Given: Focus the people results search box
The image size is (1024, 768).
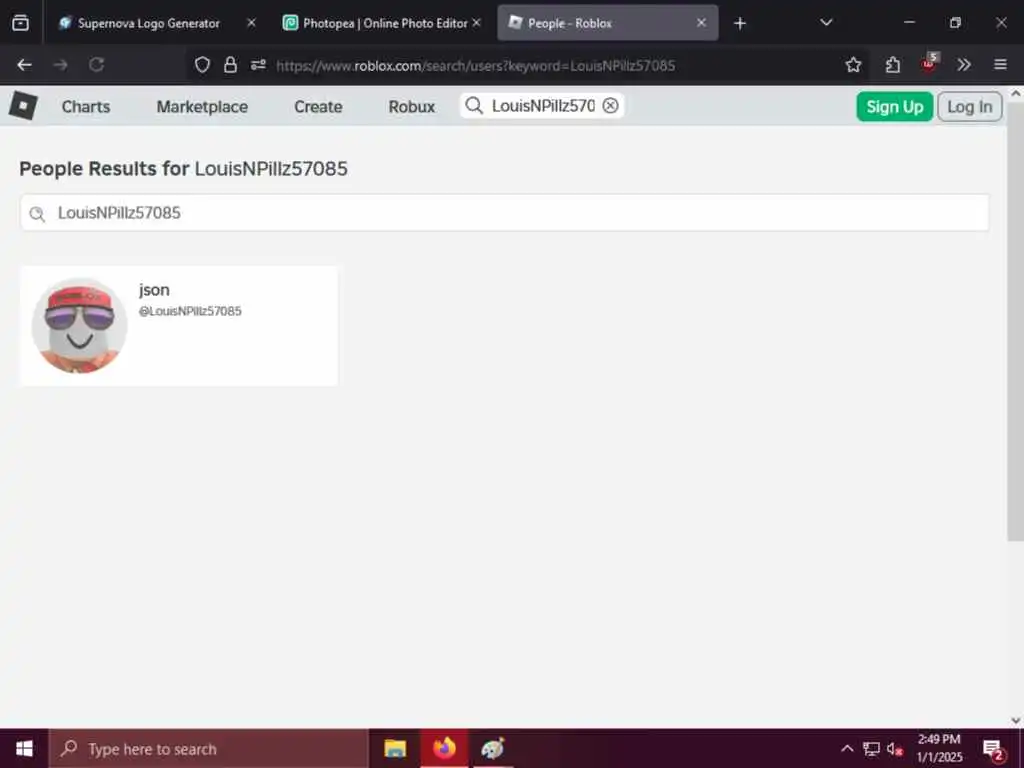Looking at the screenshot, I should click(505, 213).
